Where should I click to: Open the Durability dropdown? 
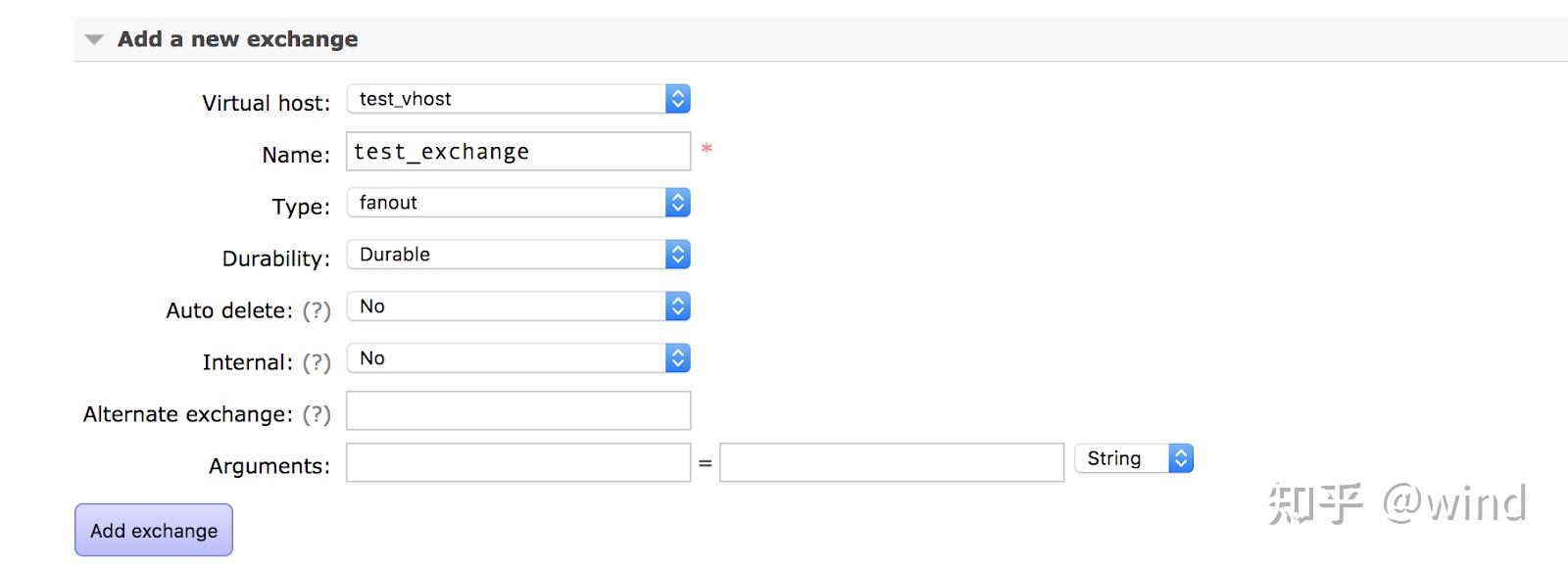point(517,255)
